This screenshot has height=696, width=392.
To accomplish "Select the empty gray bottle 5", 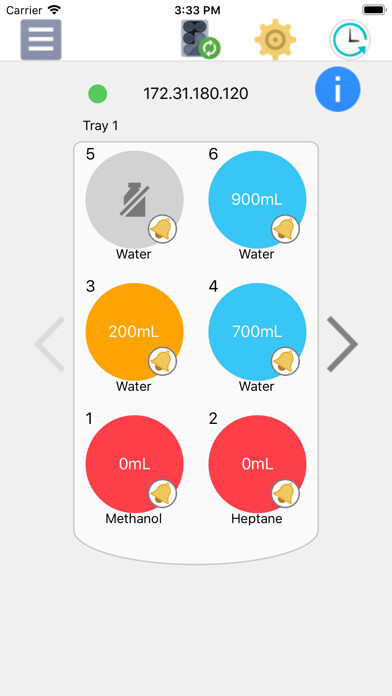I will point(134,200).
